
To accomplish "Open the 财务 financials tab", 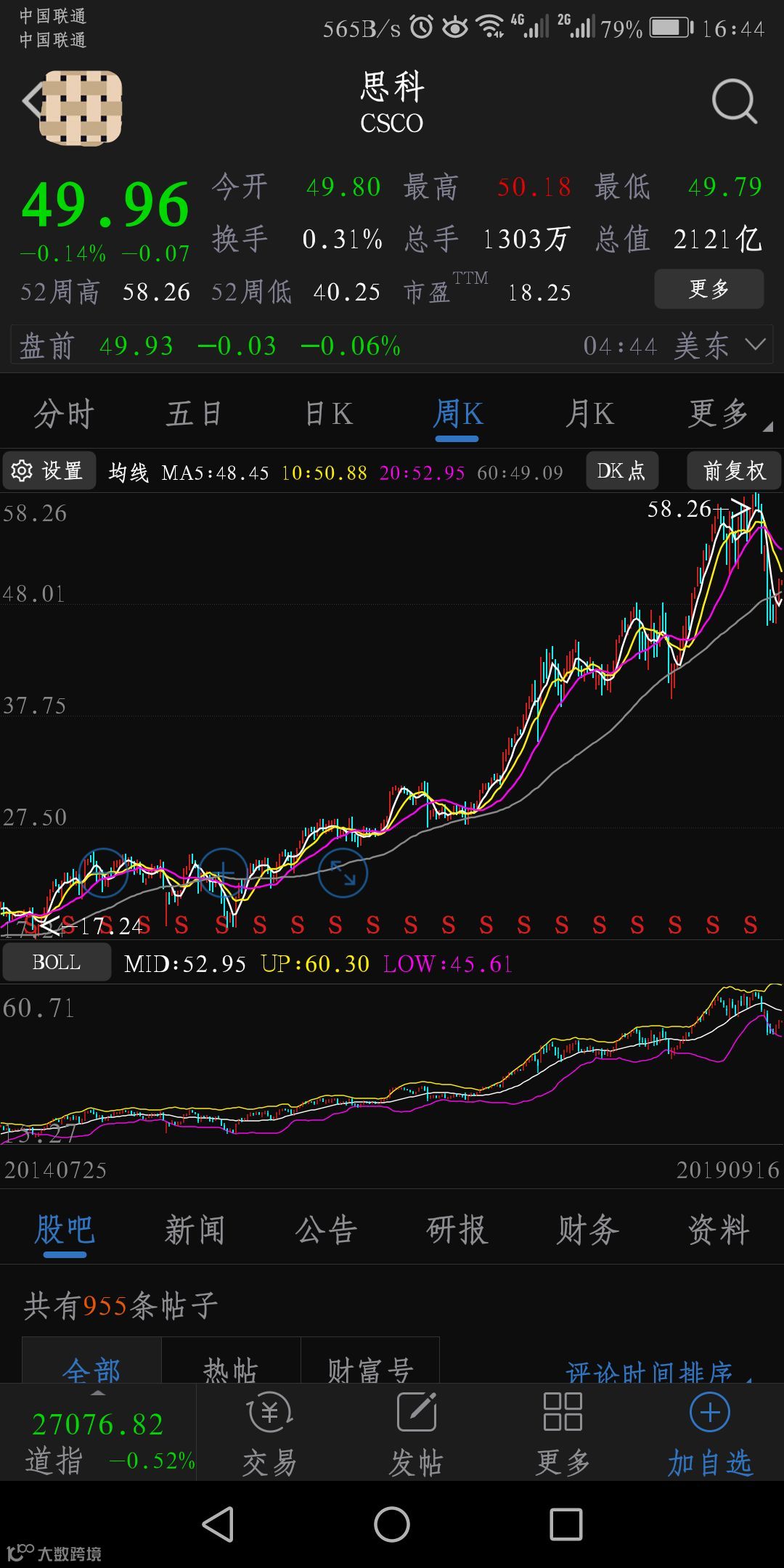I will tap(587, 1230).
